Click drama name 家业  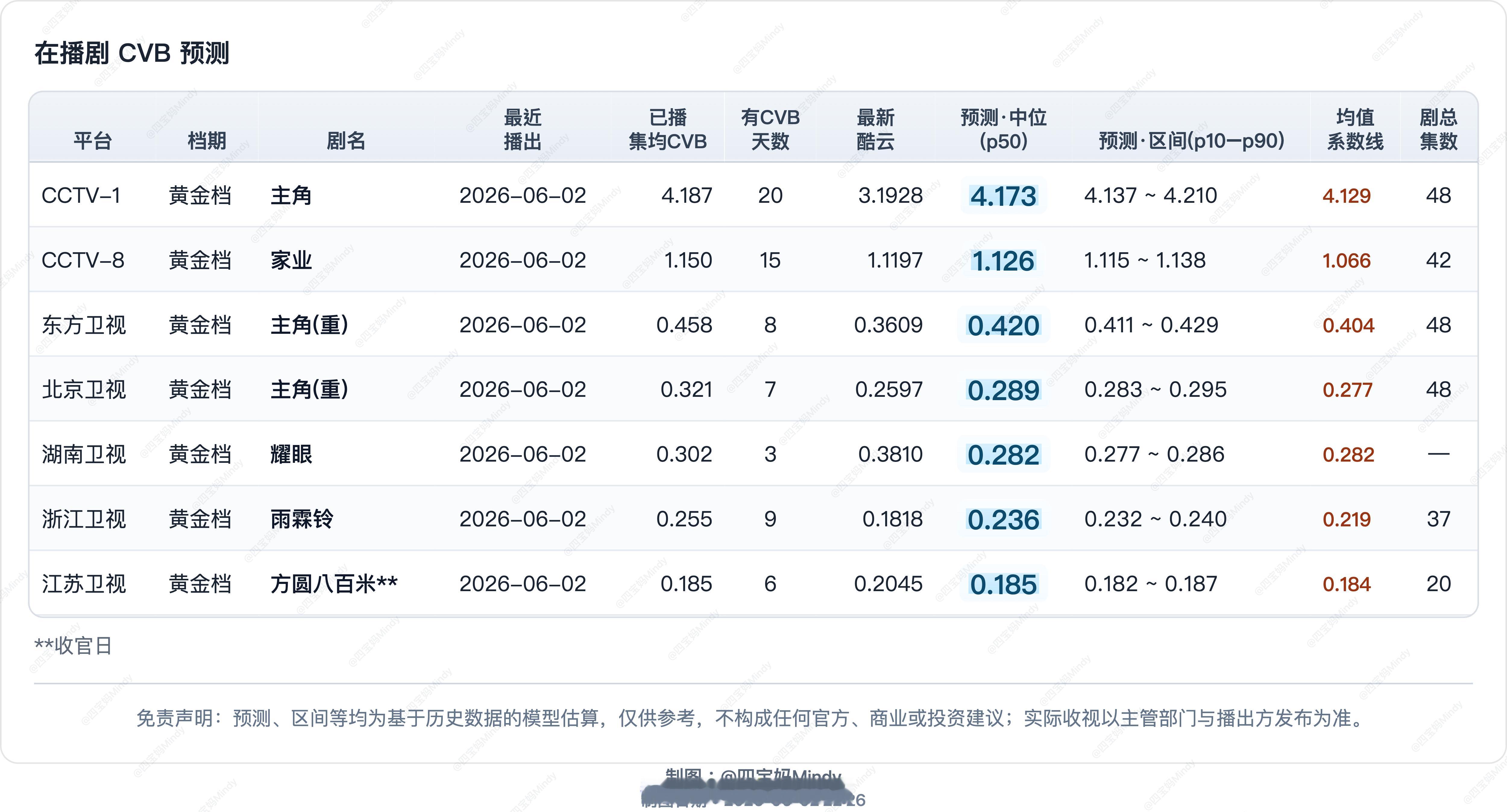[291, 260]
